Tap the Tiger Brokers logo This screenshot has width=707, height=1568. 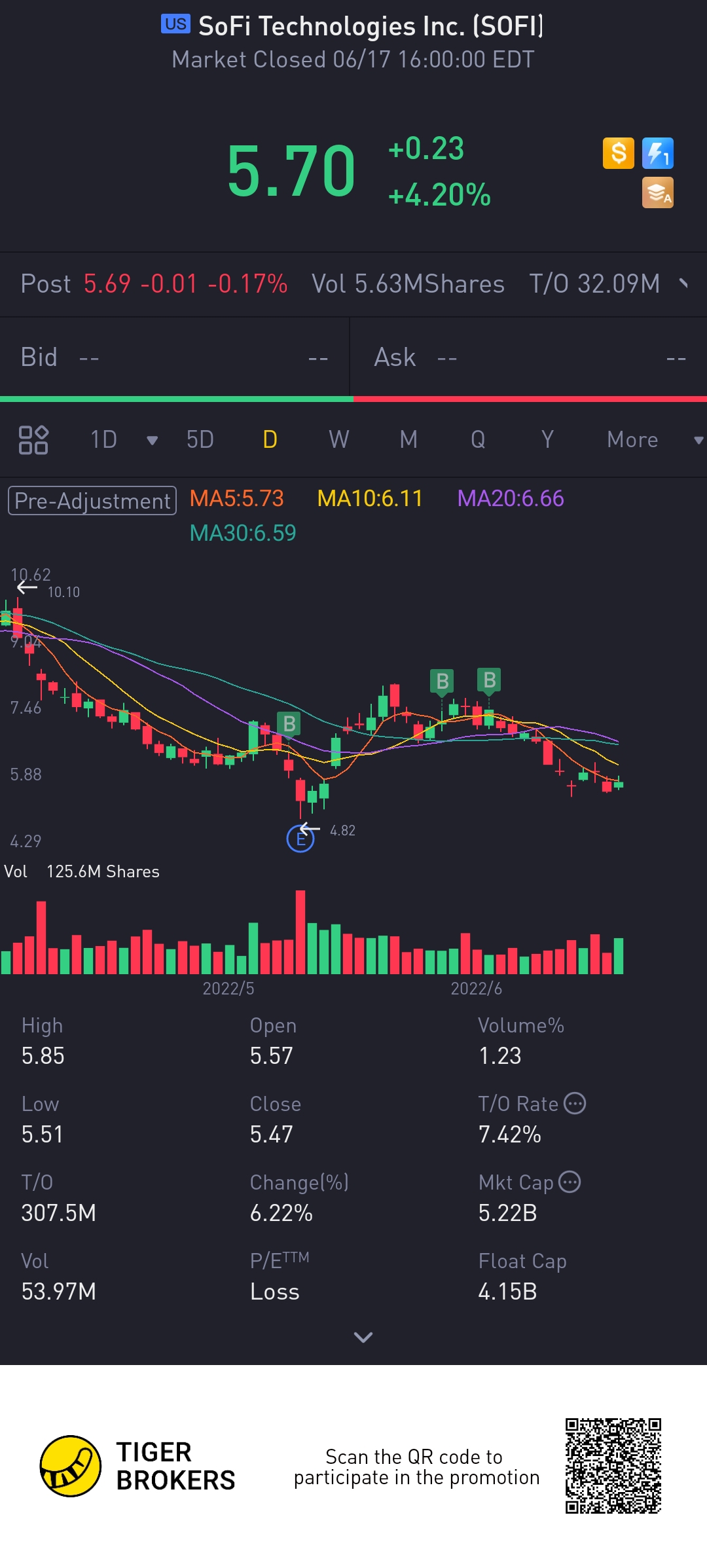click(x=137, y=1466)
